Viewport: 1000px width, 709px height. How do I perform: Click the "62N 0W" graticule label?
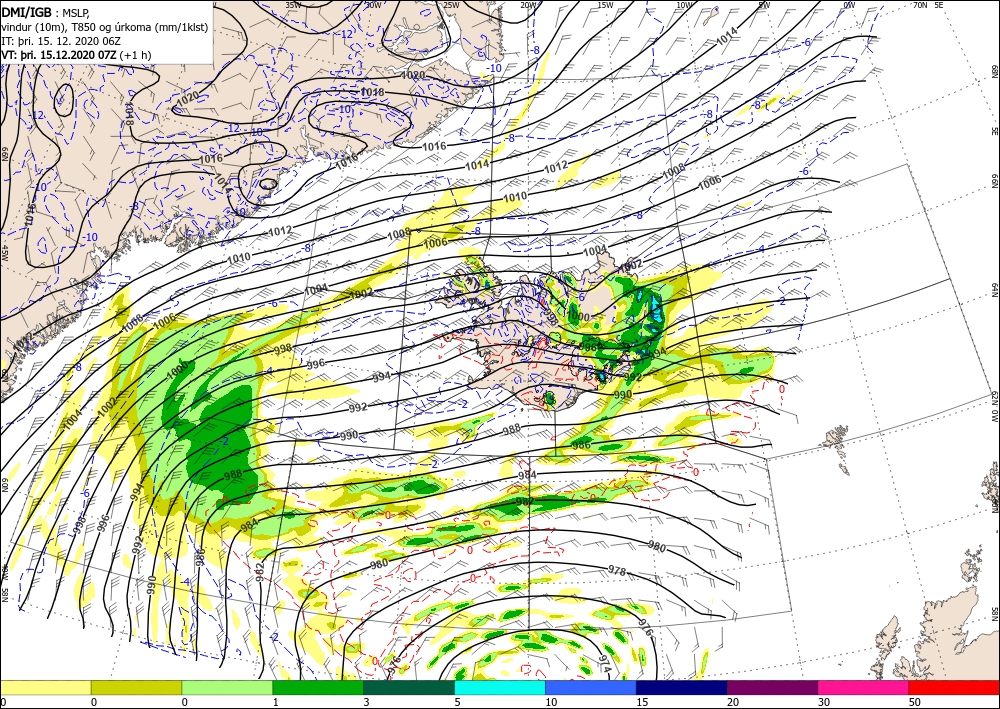994,407
